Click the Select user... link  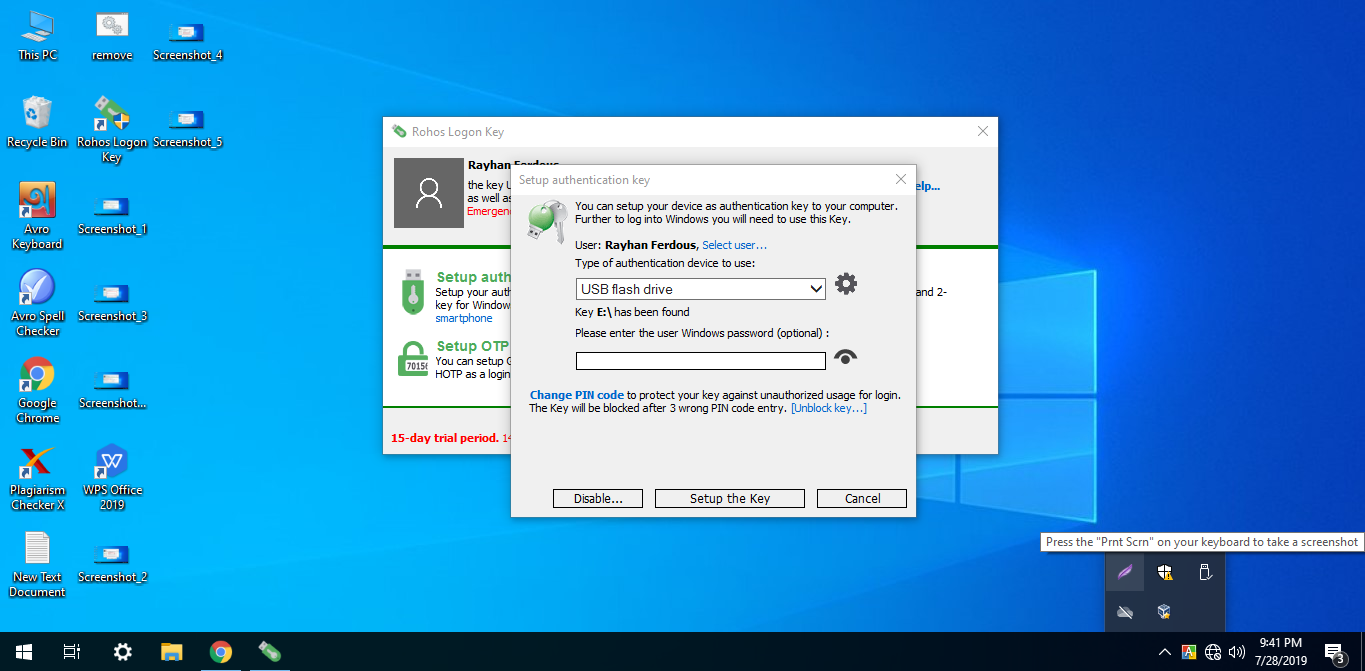(734, 245)
